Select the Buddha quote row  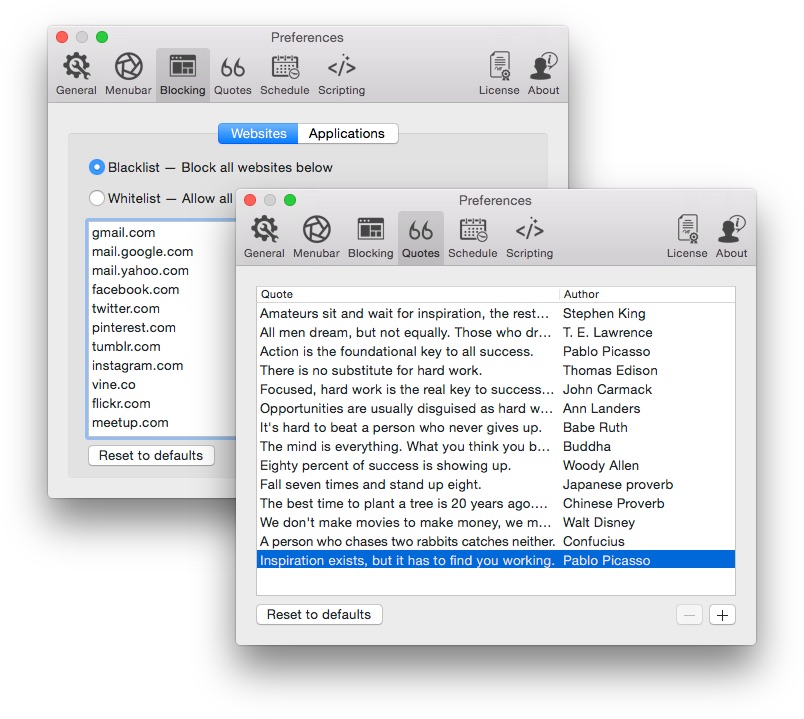click(x=496, y=446)
